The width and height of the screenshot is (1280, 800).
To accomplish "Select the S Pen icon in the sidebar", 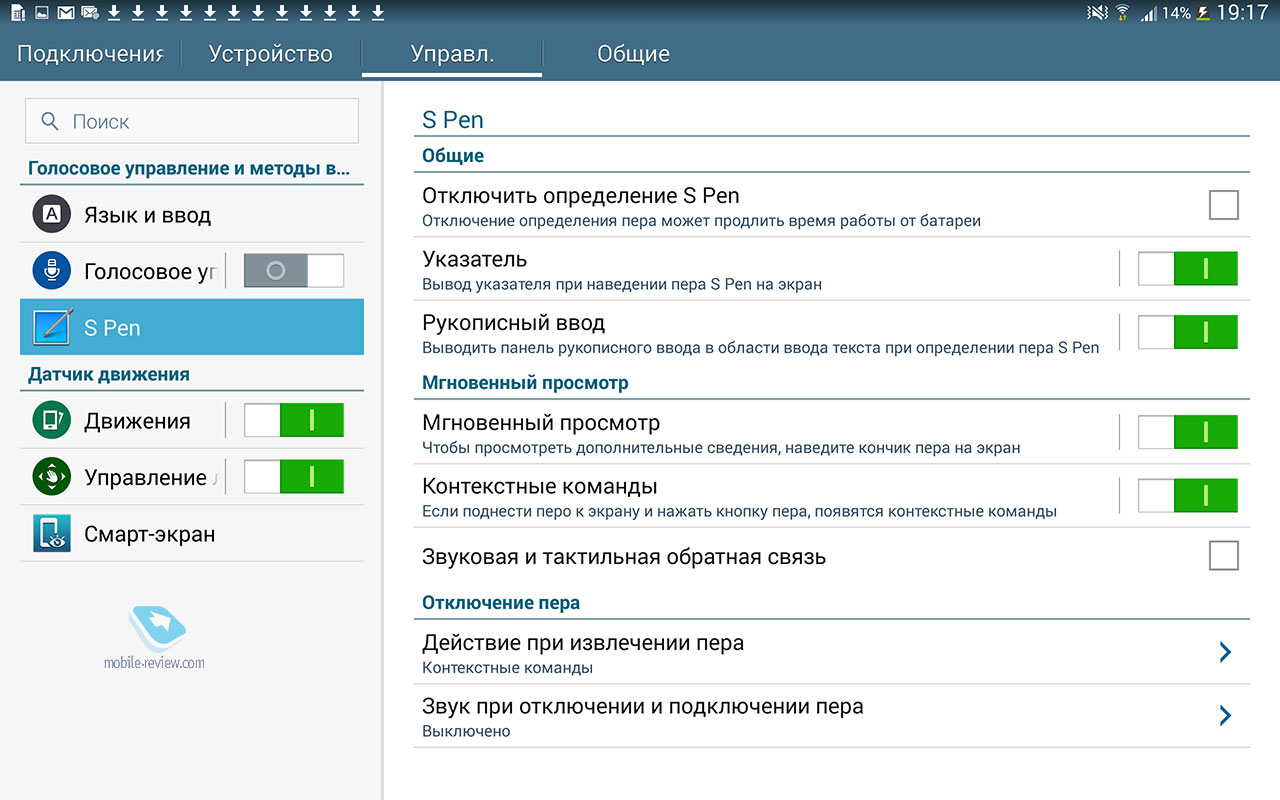I will click(x=51, y=327).
